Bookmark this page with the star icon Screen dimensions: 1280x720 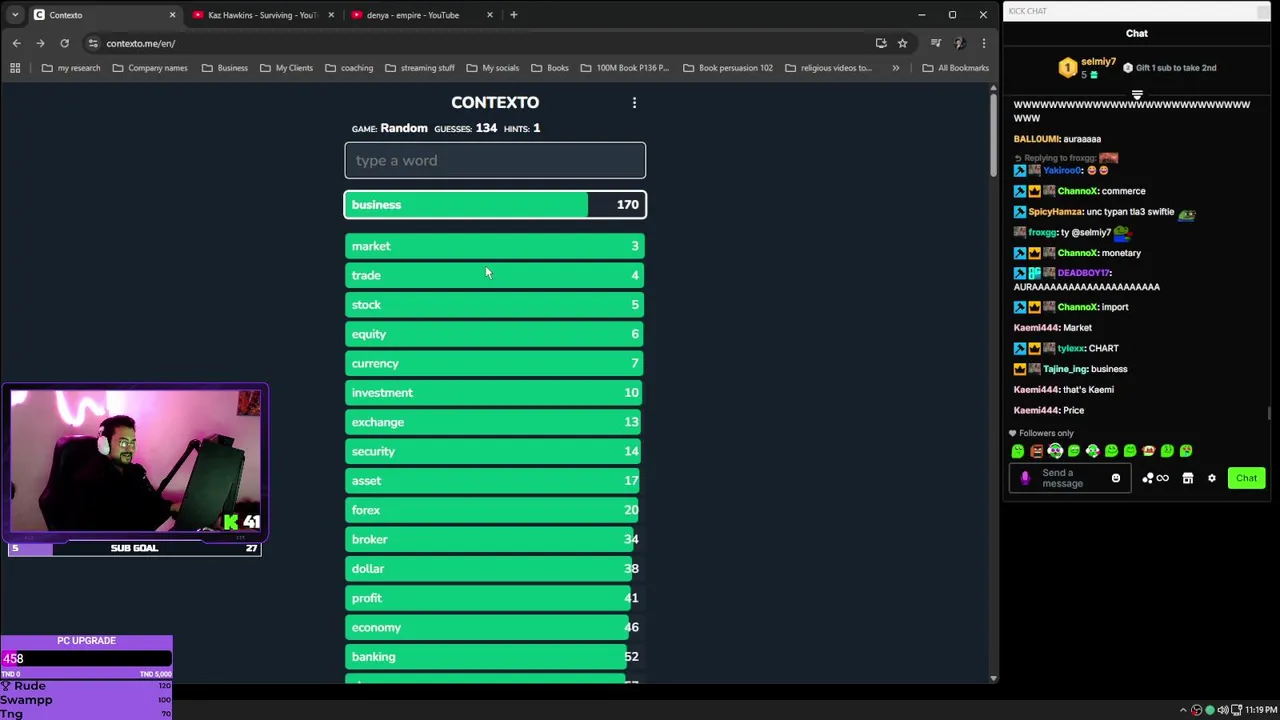pyautogui.click(x=902, y=43)
